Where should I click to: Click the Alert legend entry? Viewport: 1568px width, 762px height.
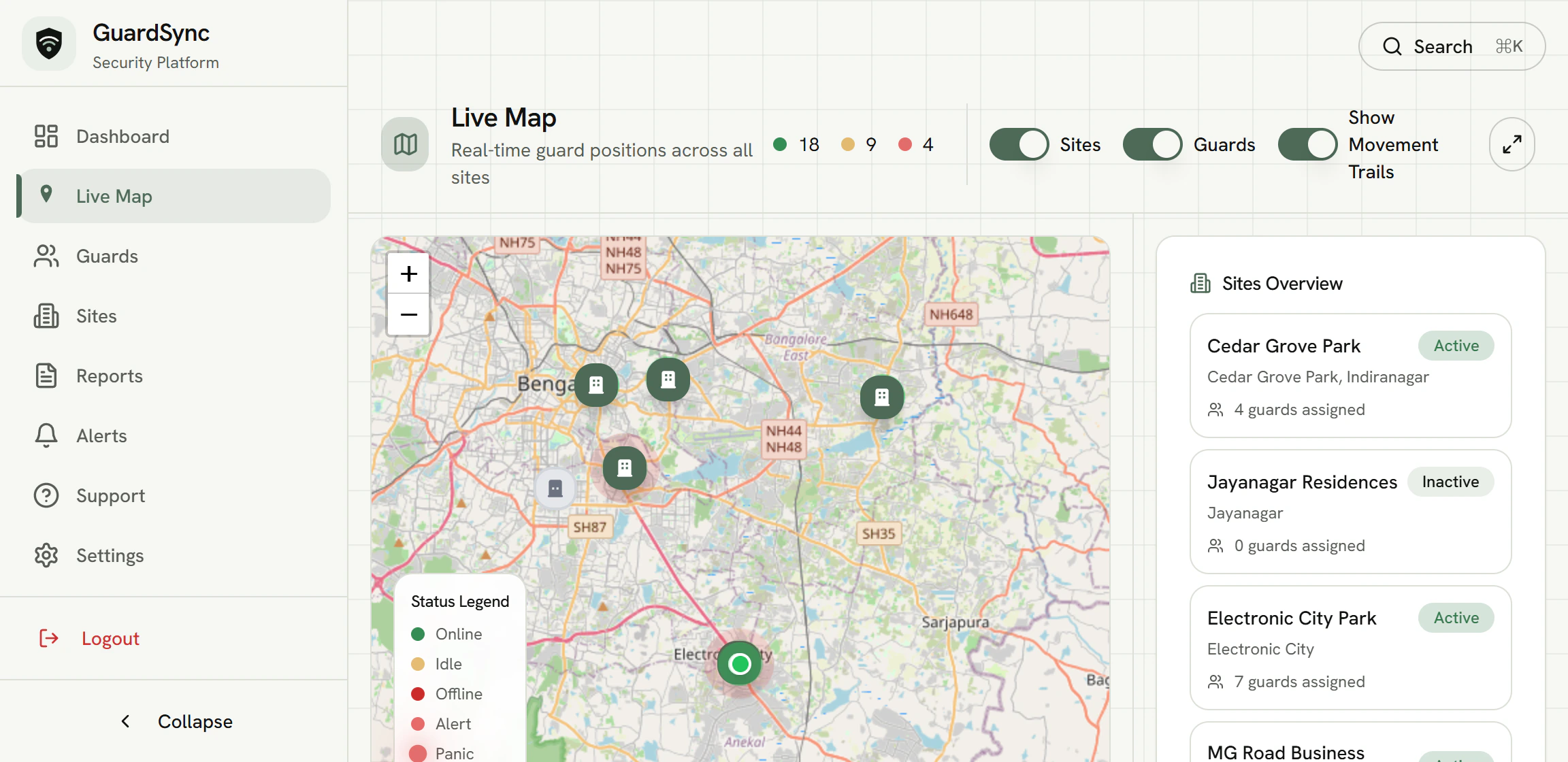coord(441,724)
